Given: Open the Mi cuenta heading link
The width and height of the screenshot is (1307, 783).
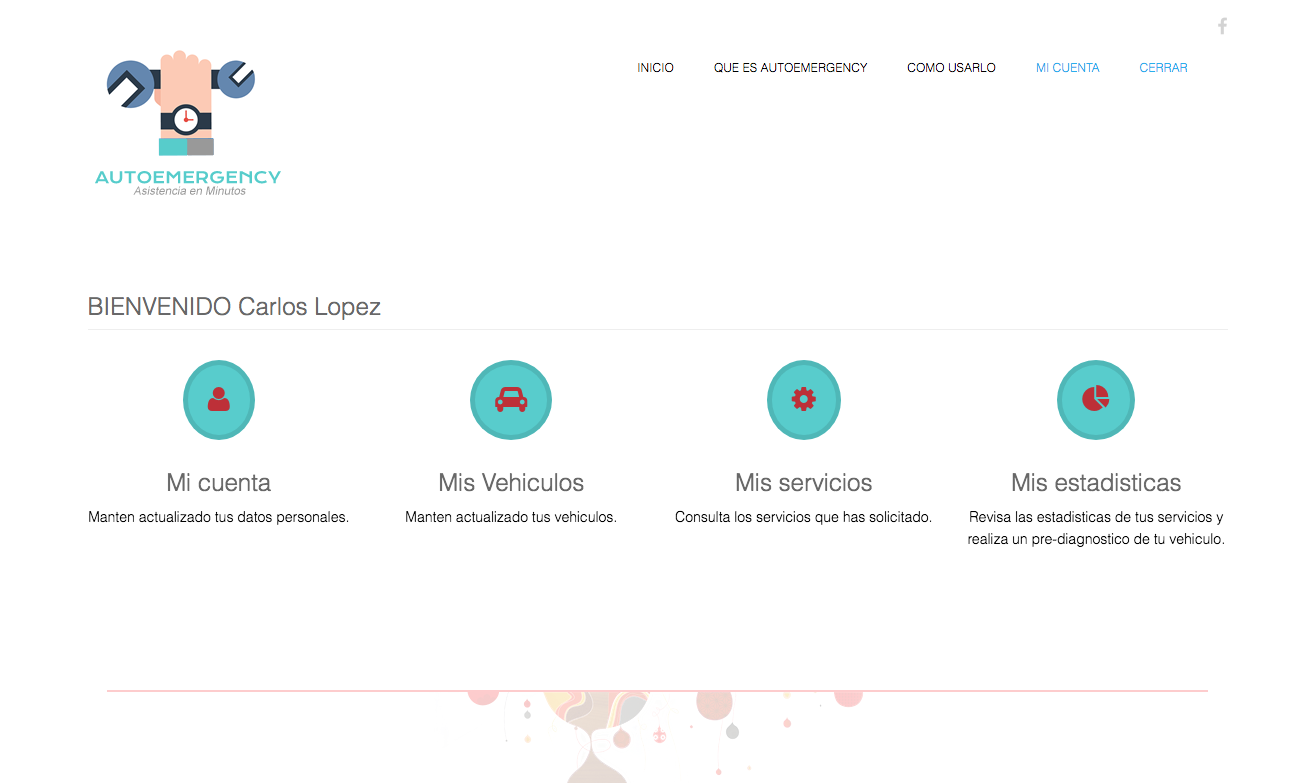Looking at the screenshot, I should tap(219, 483).
